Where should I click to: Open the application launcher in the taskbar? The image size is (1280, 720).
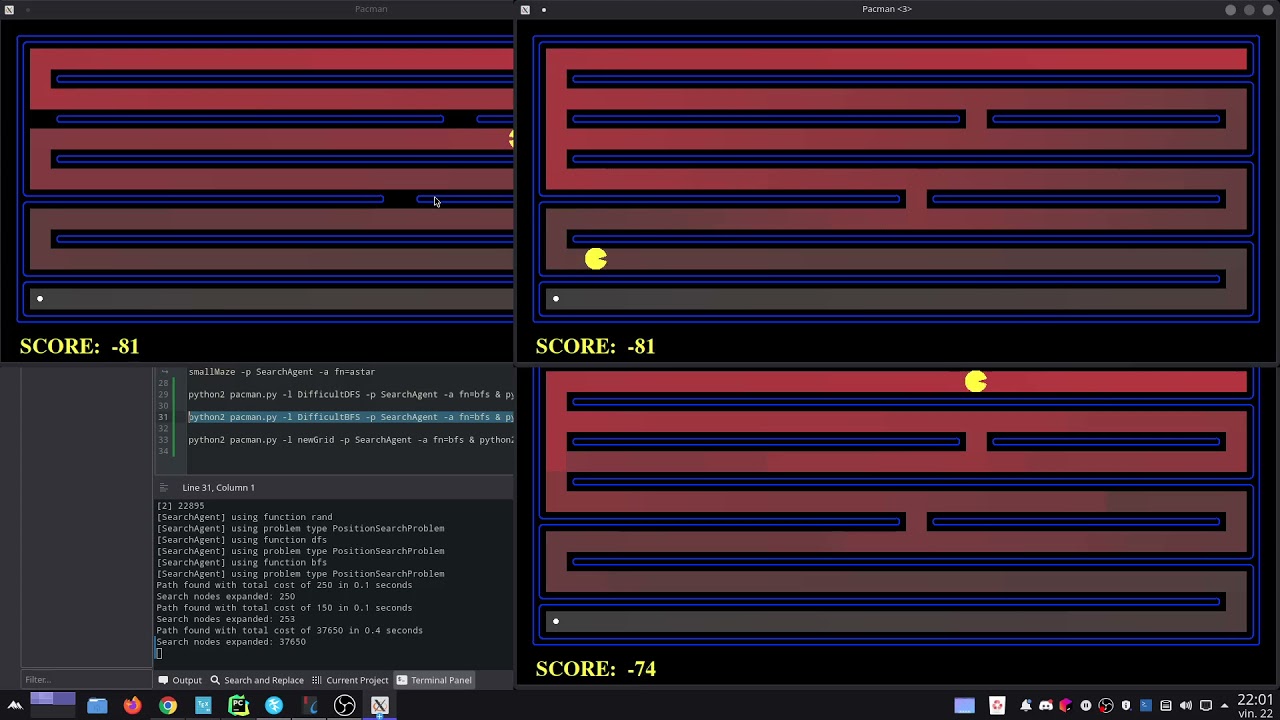click(x=14, y=705)
